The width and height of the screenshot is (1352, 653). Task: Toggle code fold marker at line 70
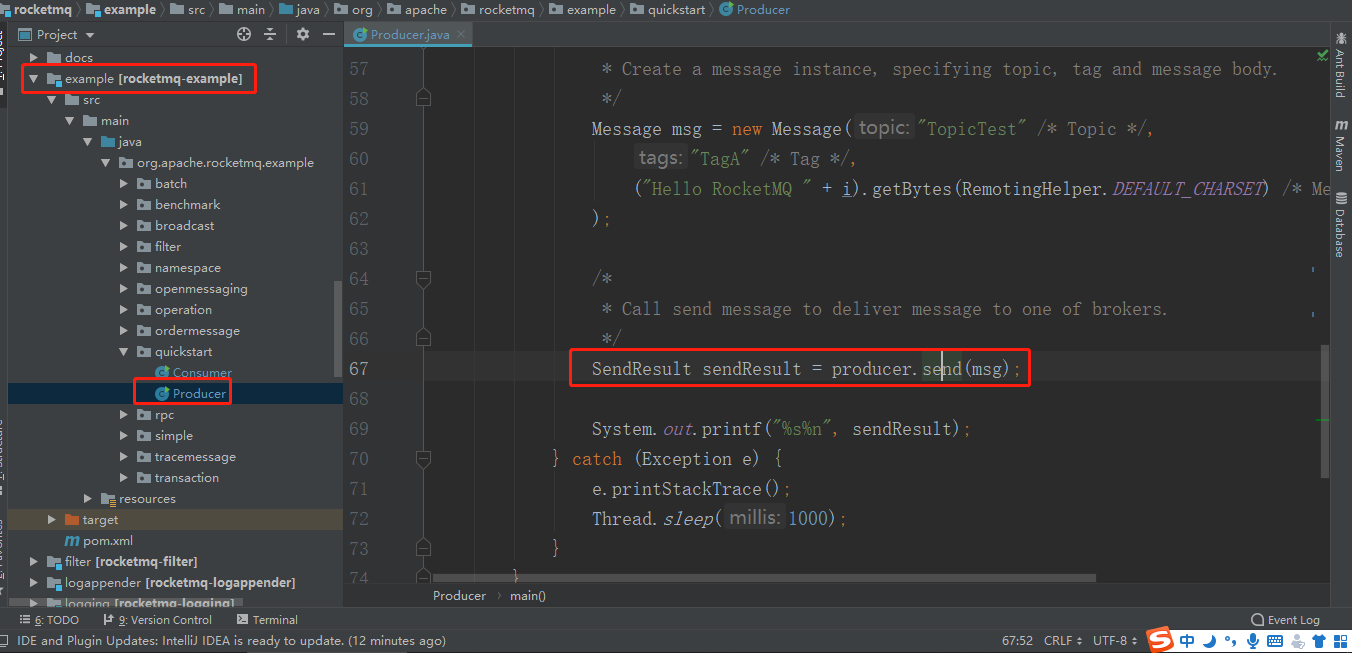(423, 458)
